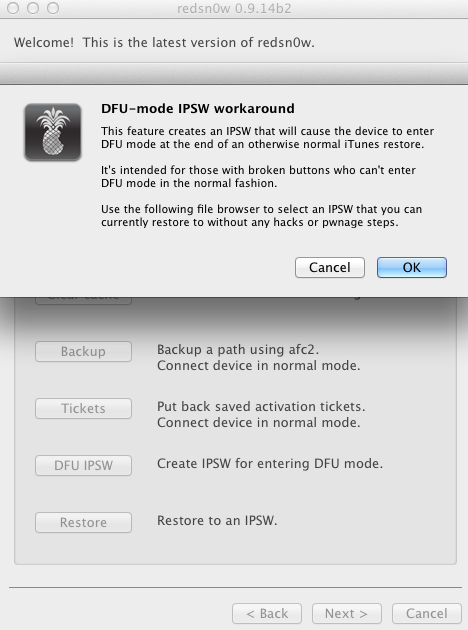Click the 'Welcome! This is the latest version' text

pyautogui.click(x=164, y=43)
